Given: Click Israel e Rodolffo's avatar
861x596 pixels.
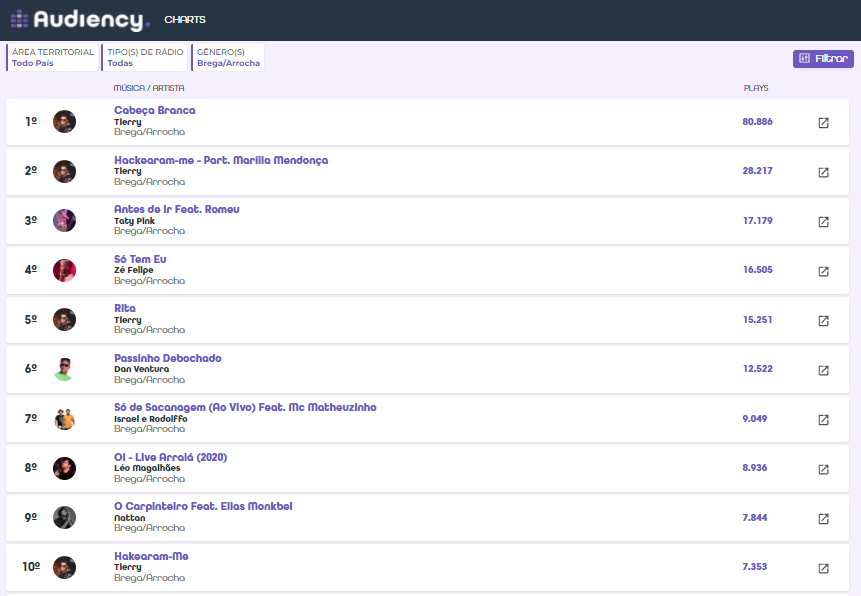Looking at the screenshot, I should click(x=64, y=419).
